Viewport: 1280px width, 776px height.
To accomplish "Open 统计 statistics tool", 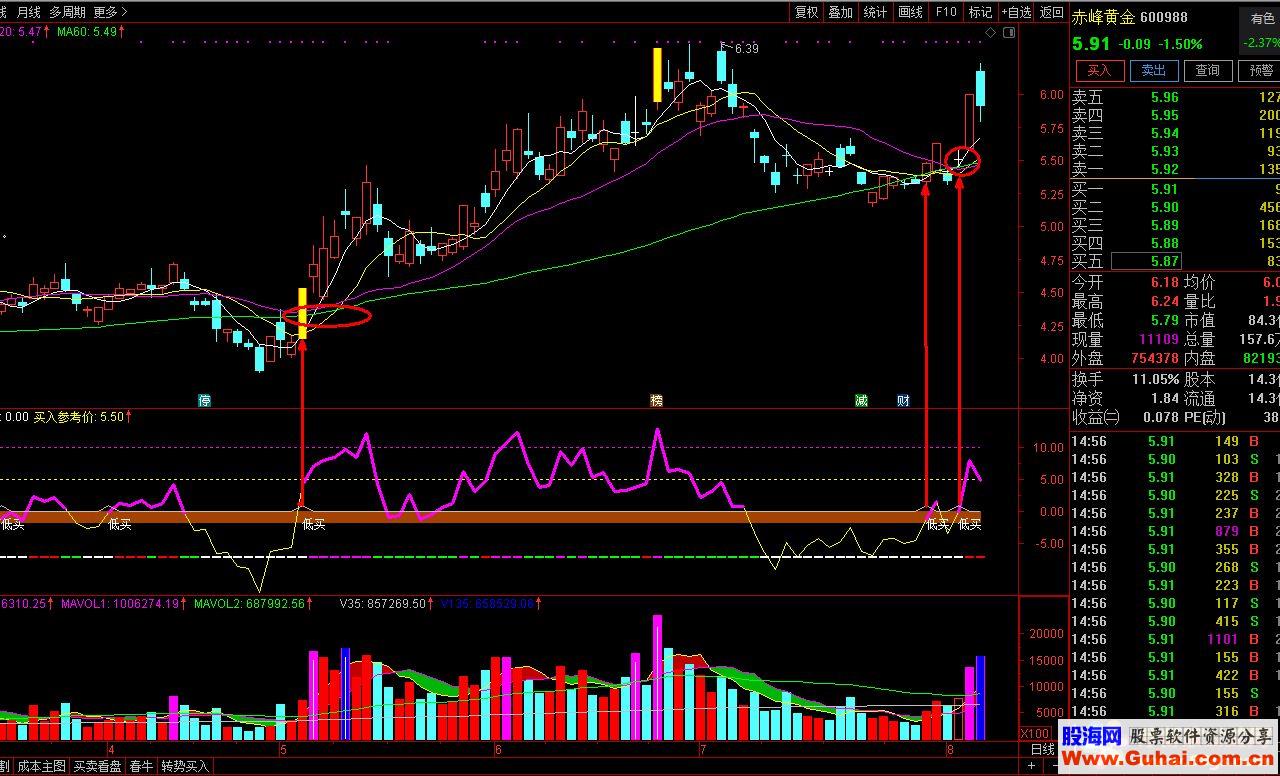I will [x=875, y=12].
